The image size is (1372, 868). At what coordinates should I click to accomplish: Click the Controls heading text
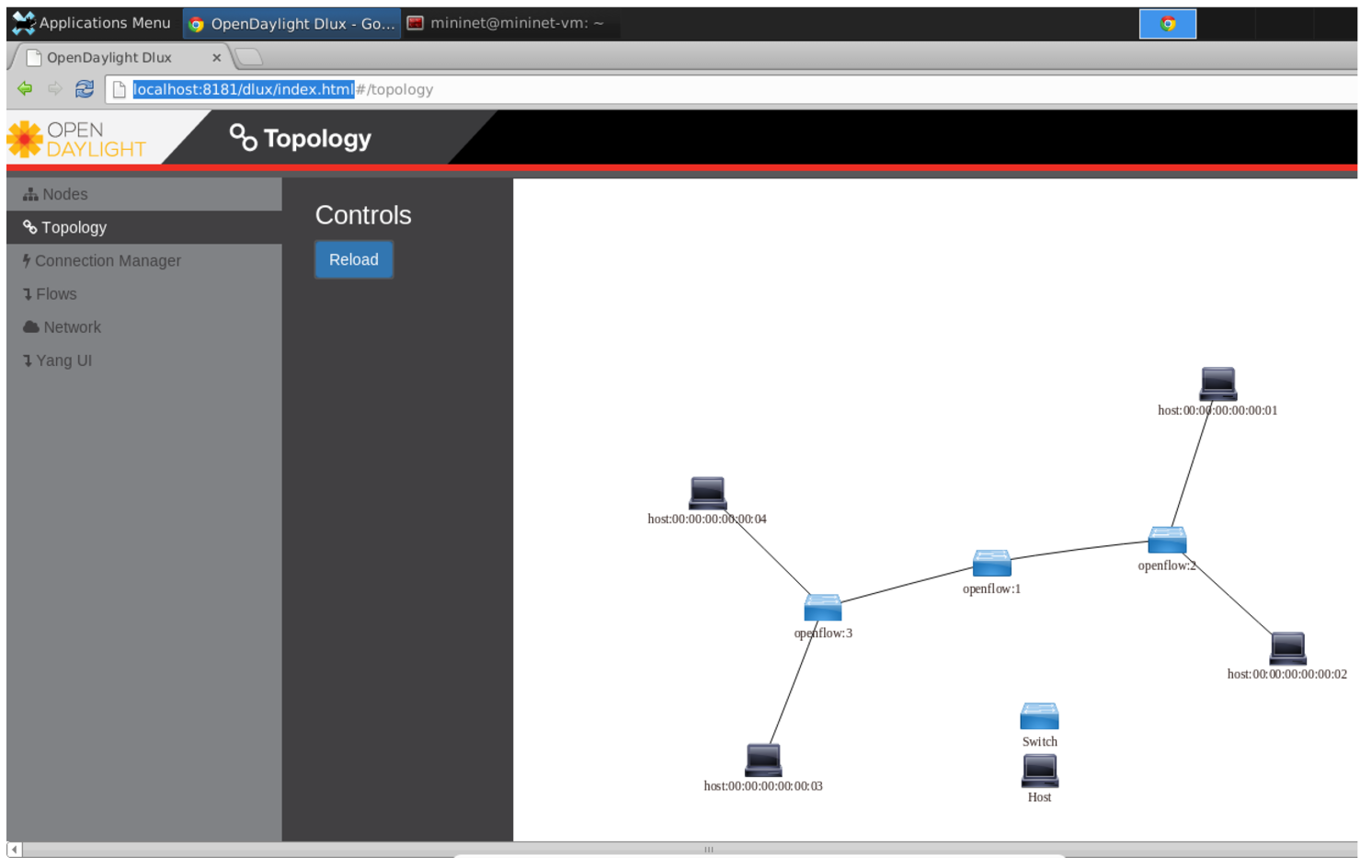tap(363, 215)
